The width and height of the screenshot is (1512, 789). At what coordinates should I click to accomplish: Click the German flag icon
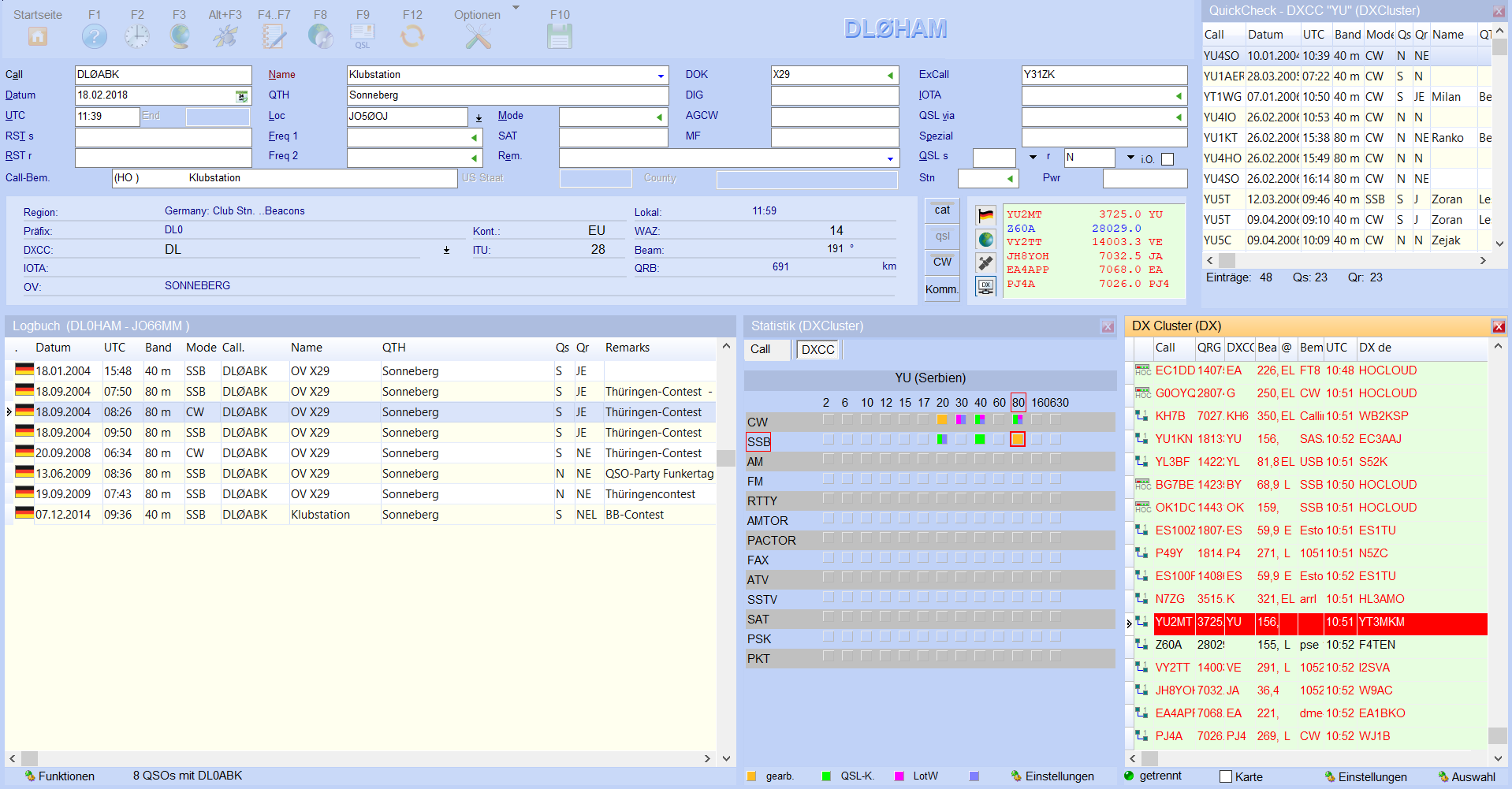[x=985, y=215]
